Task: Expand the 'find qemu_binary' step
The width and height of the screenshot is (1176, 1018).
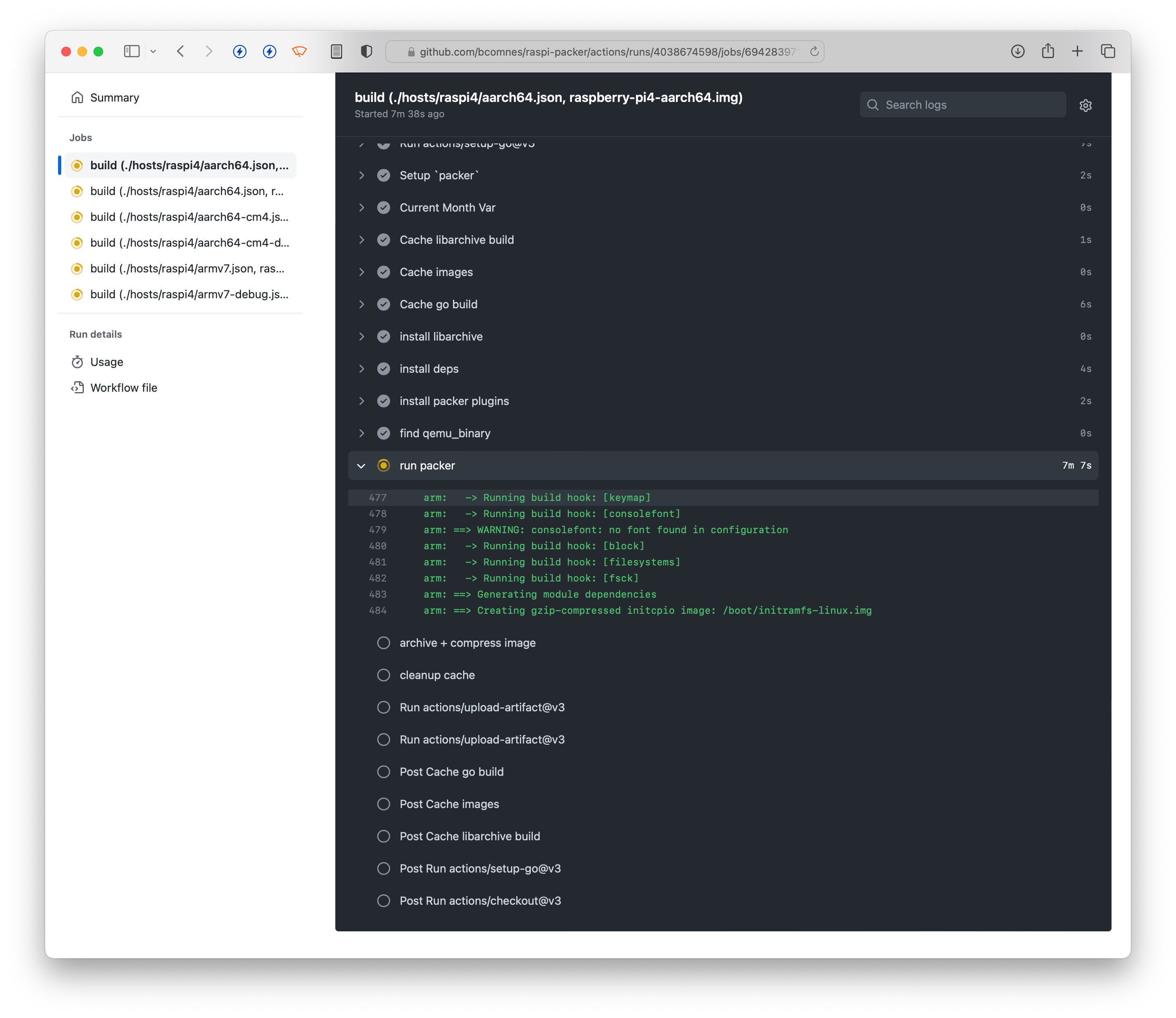Action: (362, 434)
